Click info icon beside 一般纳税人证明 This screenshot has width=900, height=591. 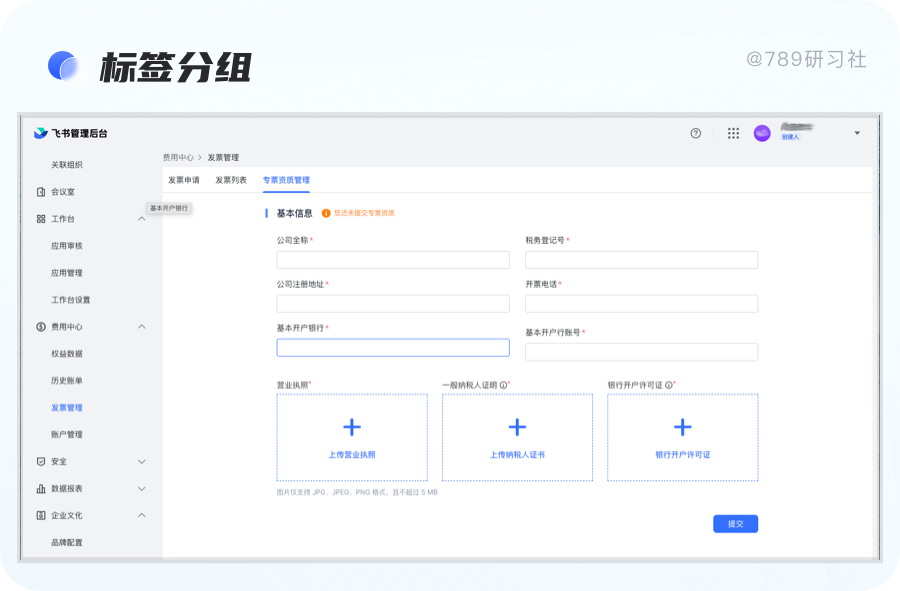pyautogui.click(x=503, y=385)
